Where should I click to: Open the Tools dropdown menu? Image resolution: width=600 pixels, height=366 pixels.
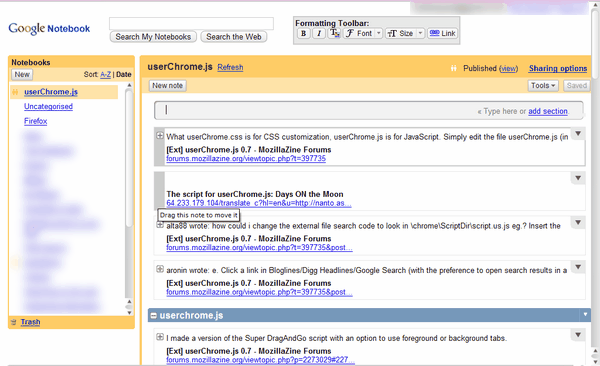click(x=543, y=86)
